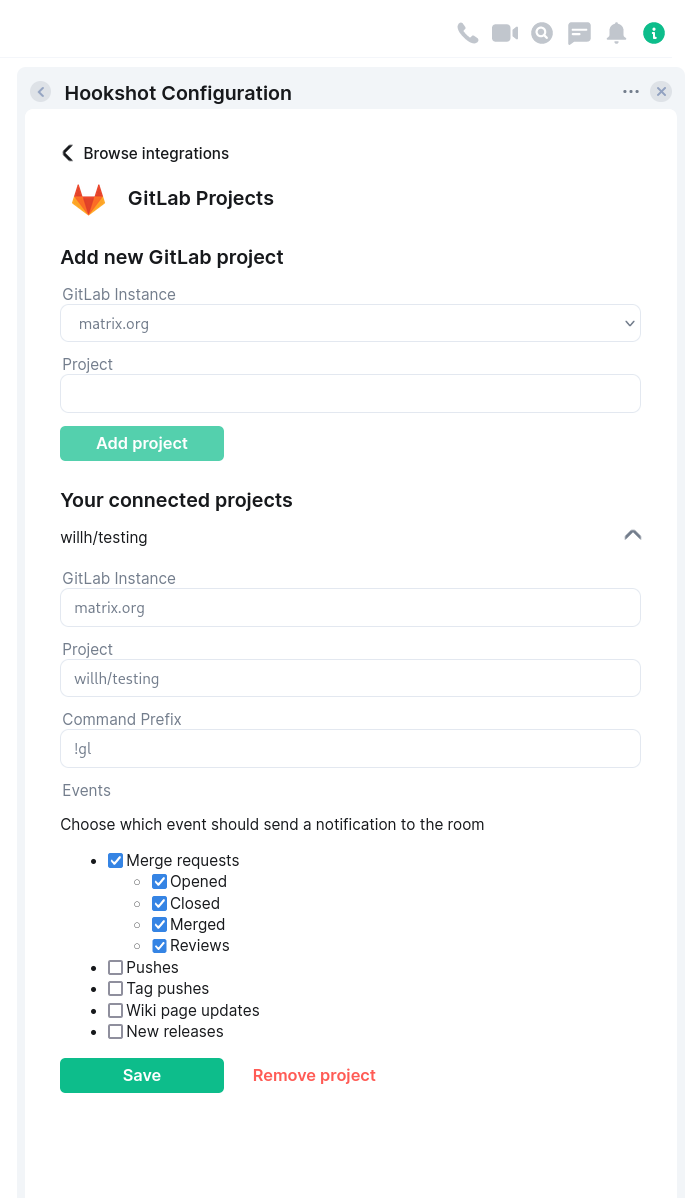Screen dimensions: 694x1198
Task: Start a video call
Action: pyautogui.click(x=505, y=33)
